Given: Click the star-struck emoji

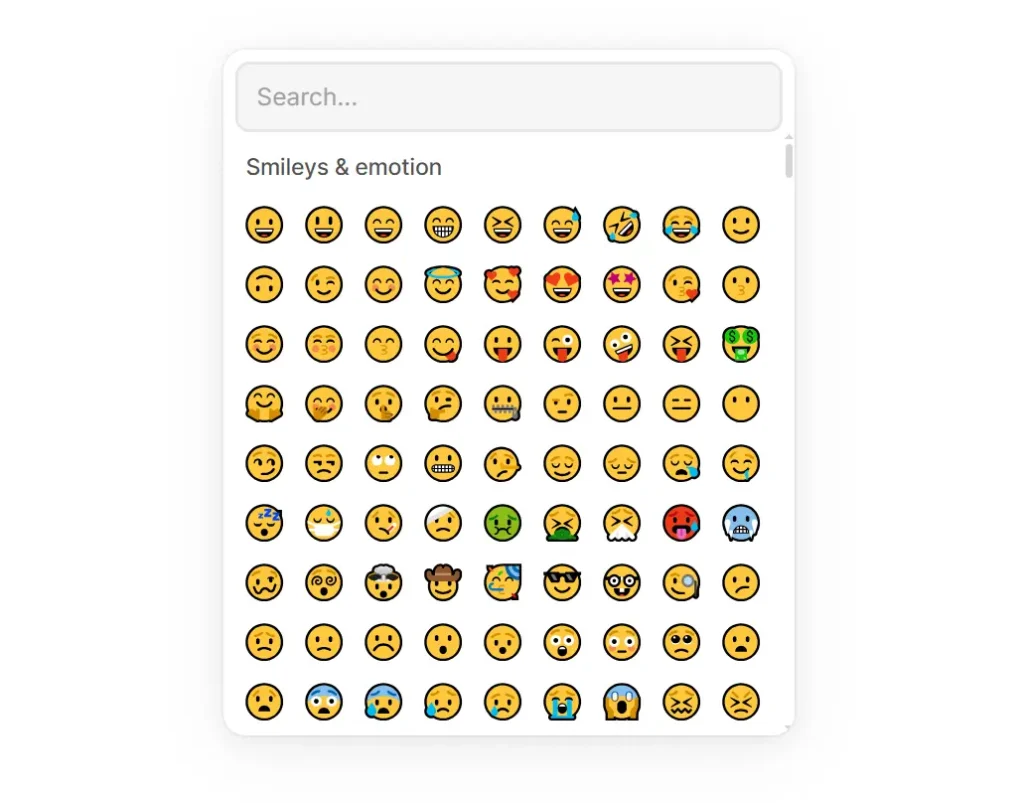Looking at the screenshot, I should pyautogui.click(x=622, y=284).
